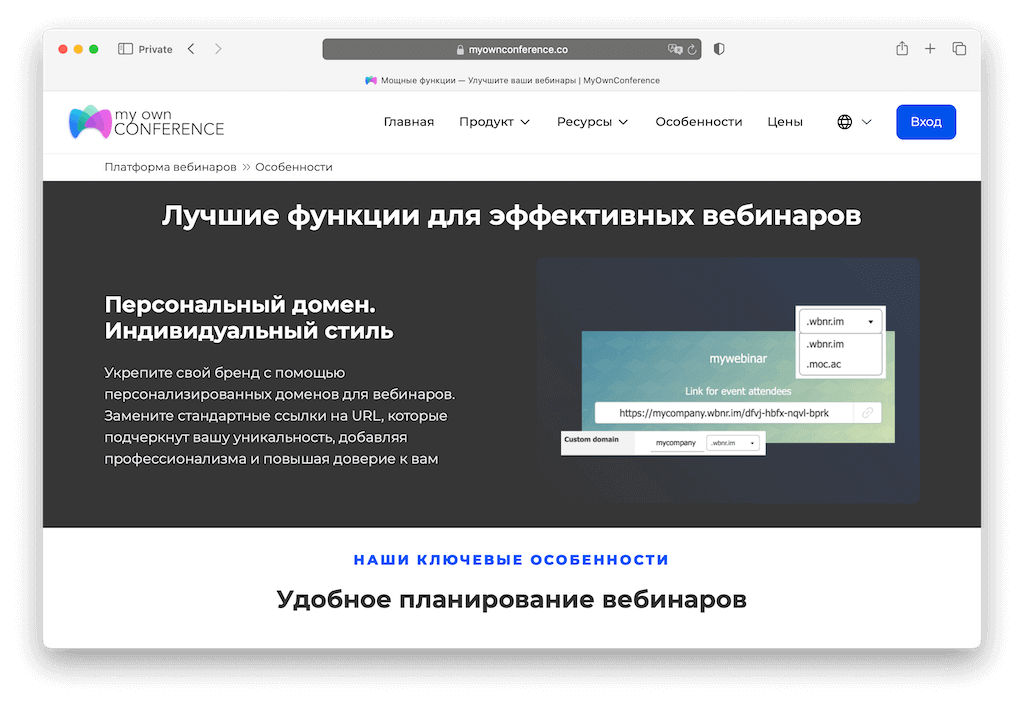Navigate back with Safari's back arrow
This screenshot has width=1024, height=705.
(x=190, y=48)
